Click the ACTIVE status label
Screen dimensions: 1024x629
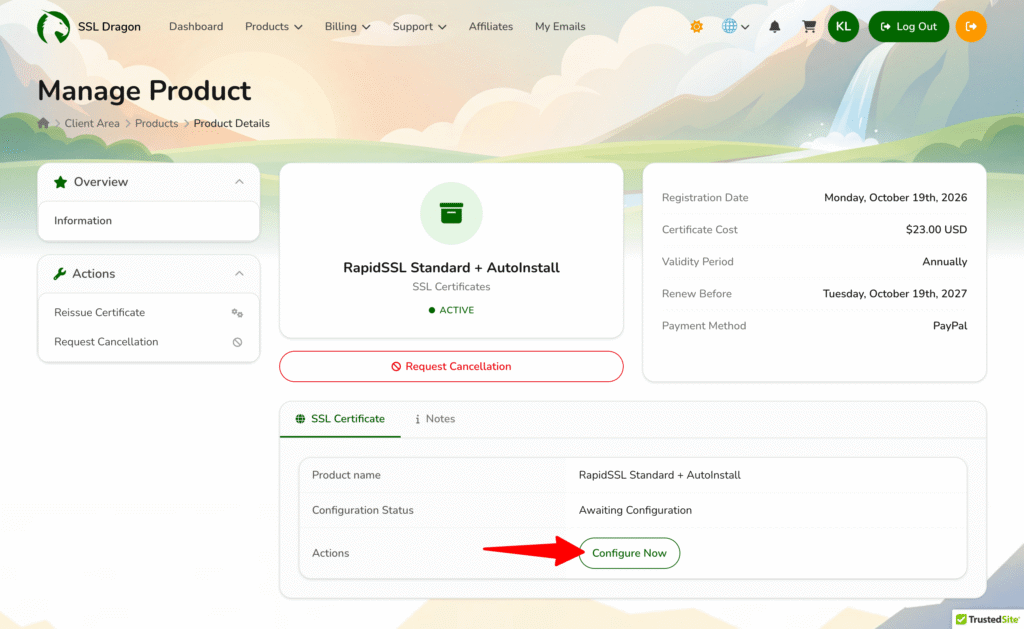click(x=451, y=310)
